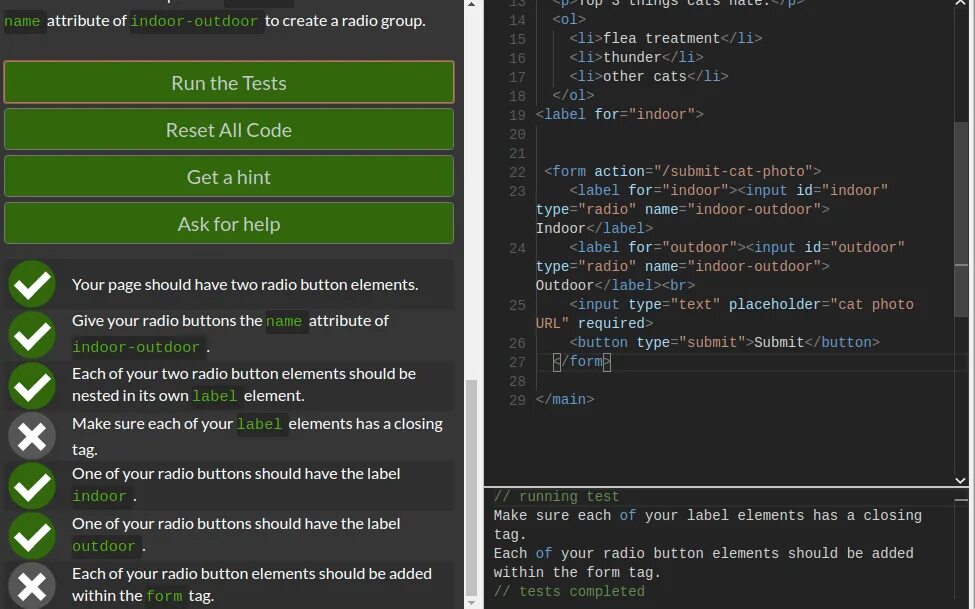
Task: Click checkmark icon beside label indoor test
Action: [32, 485]
